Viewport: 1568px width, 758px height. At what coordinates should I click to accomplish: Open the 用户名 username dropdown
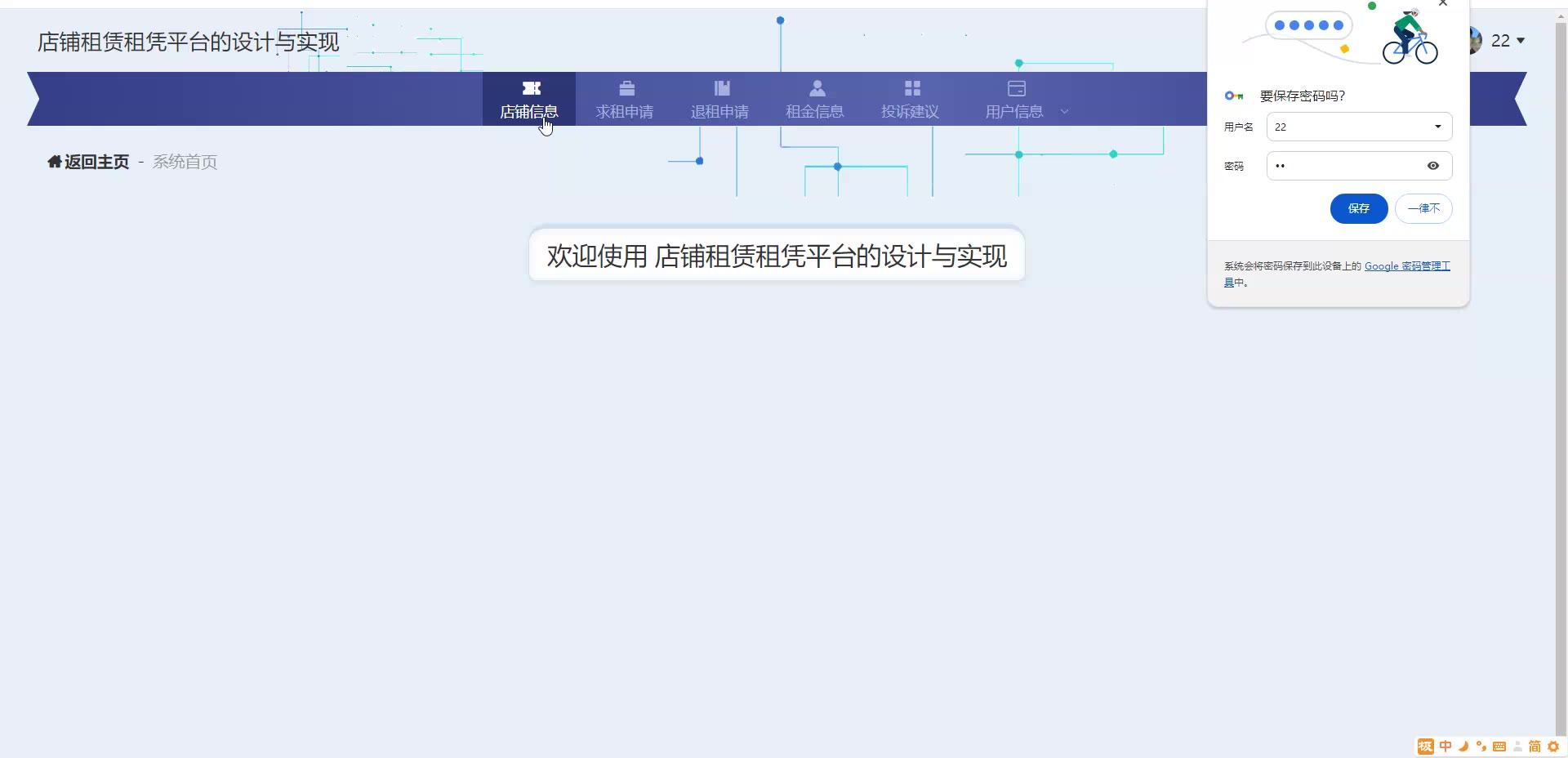coord(1359,127)
